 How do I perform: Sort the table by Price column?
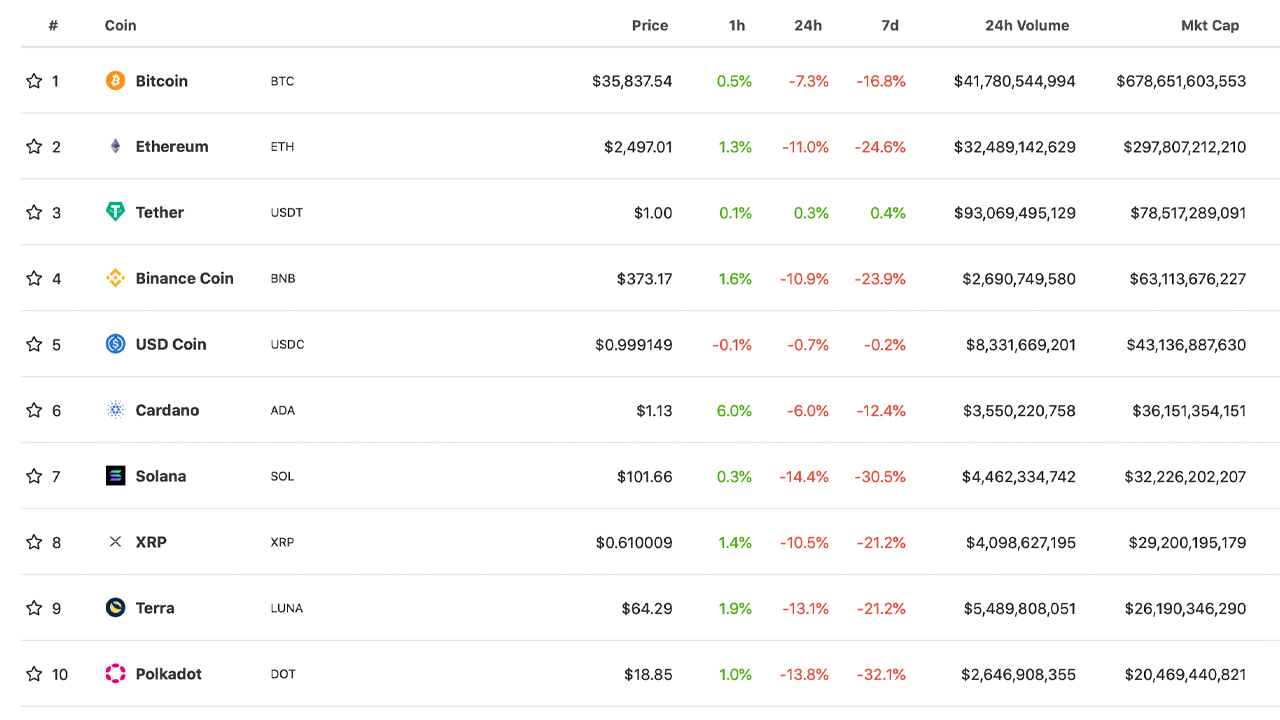click(649, 26)
